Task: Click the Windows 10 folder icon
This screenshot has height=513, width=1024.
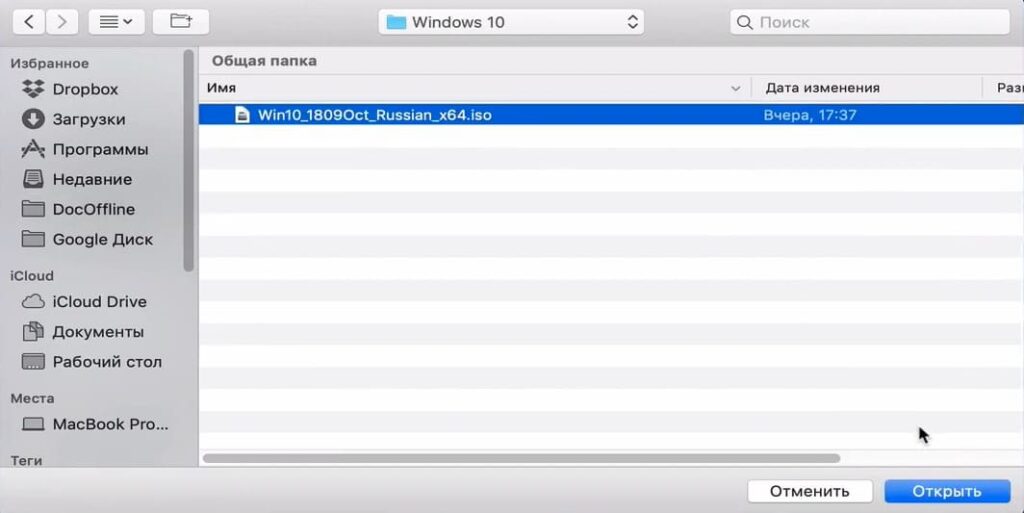Action: click(x=396, y=22)
